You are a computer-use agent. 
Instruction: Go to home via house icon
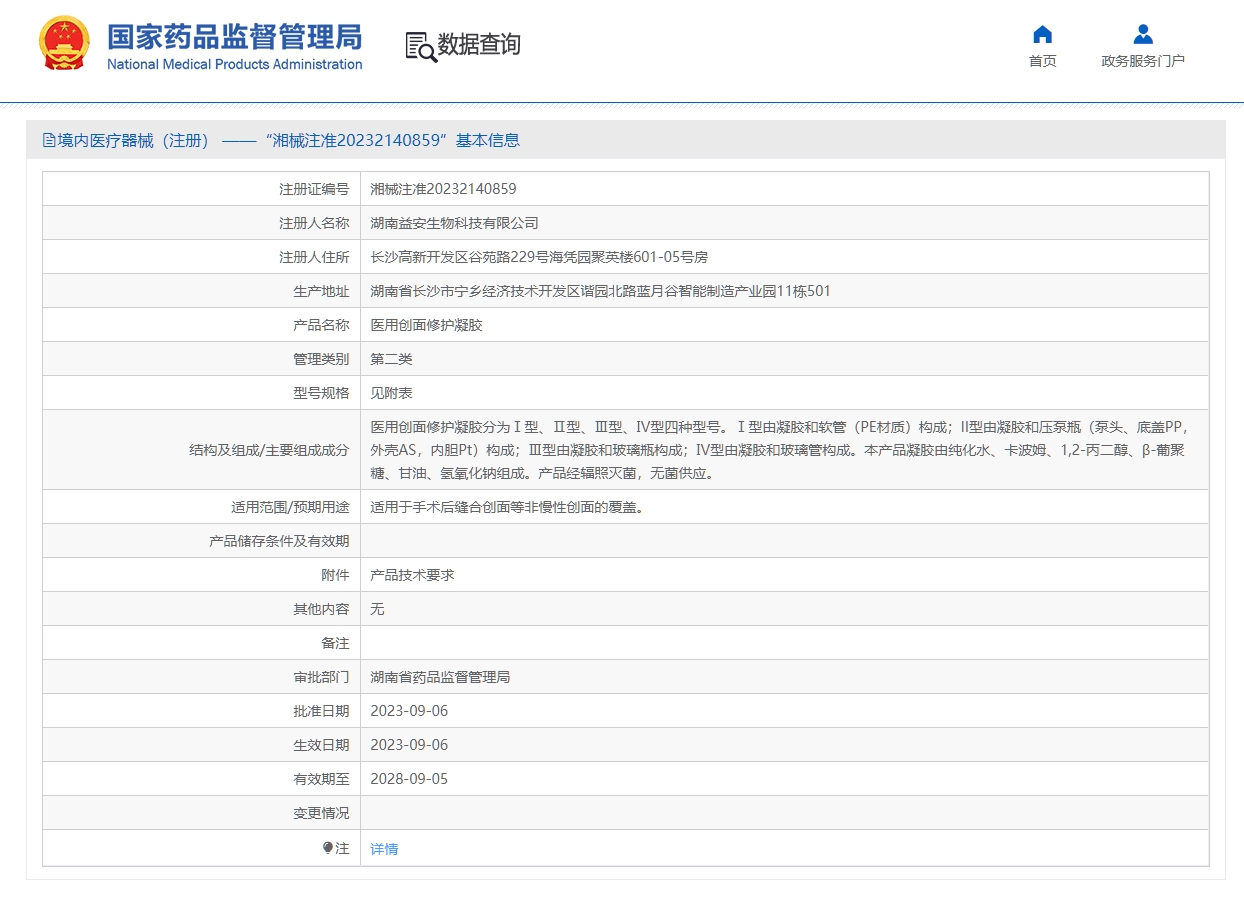1042,34
